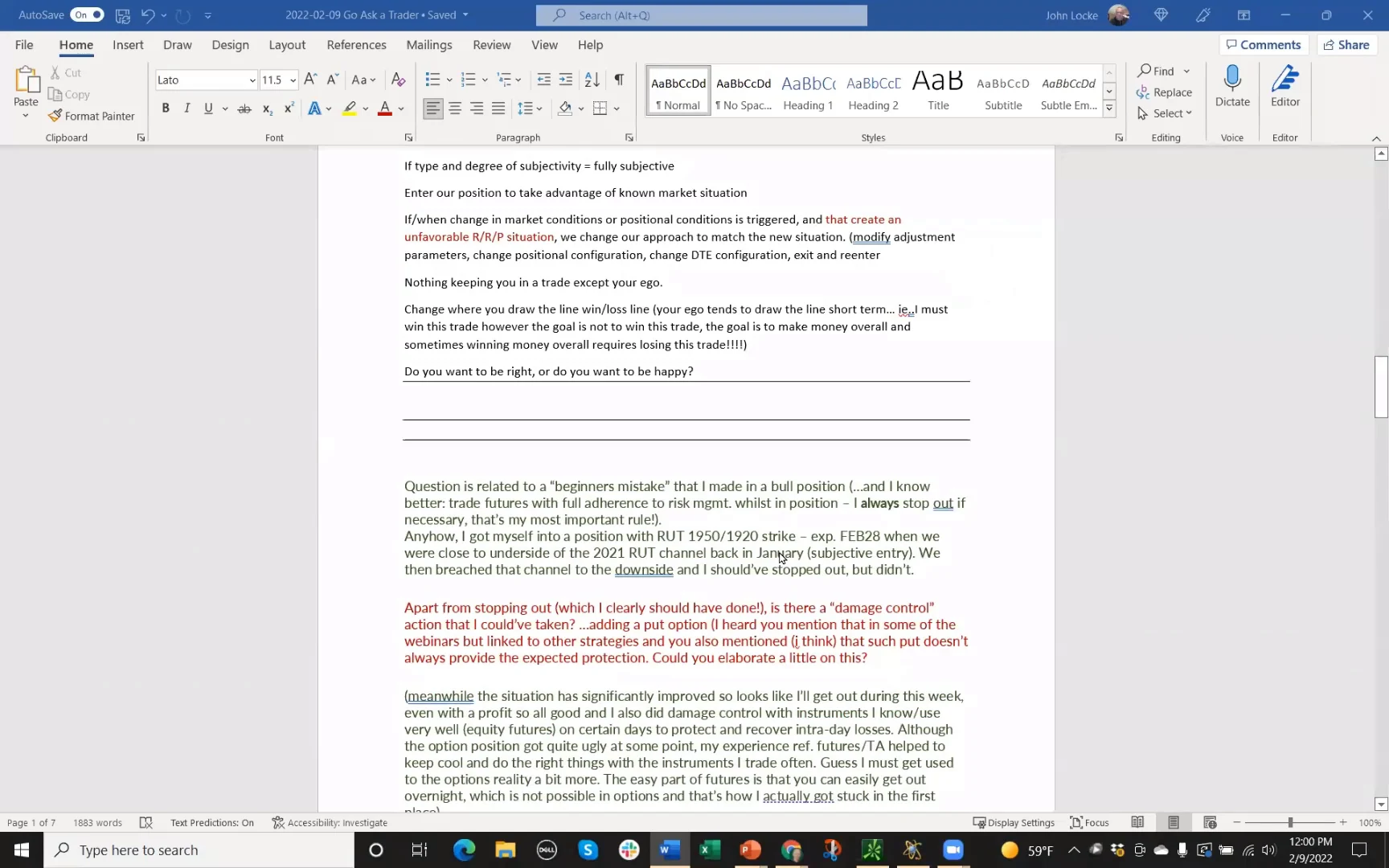This screenshot has width=1389, height=868.
Task: Switch to Design tab
Action: [230, 45]
